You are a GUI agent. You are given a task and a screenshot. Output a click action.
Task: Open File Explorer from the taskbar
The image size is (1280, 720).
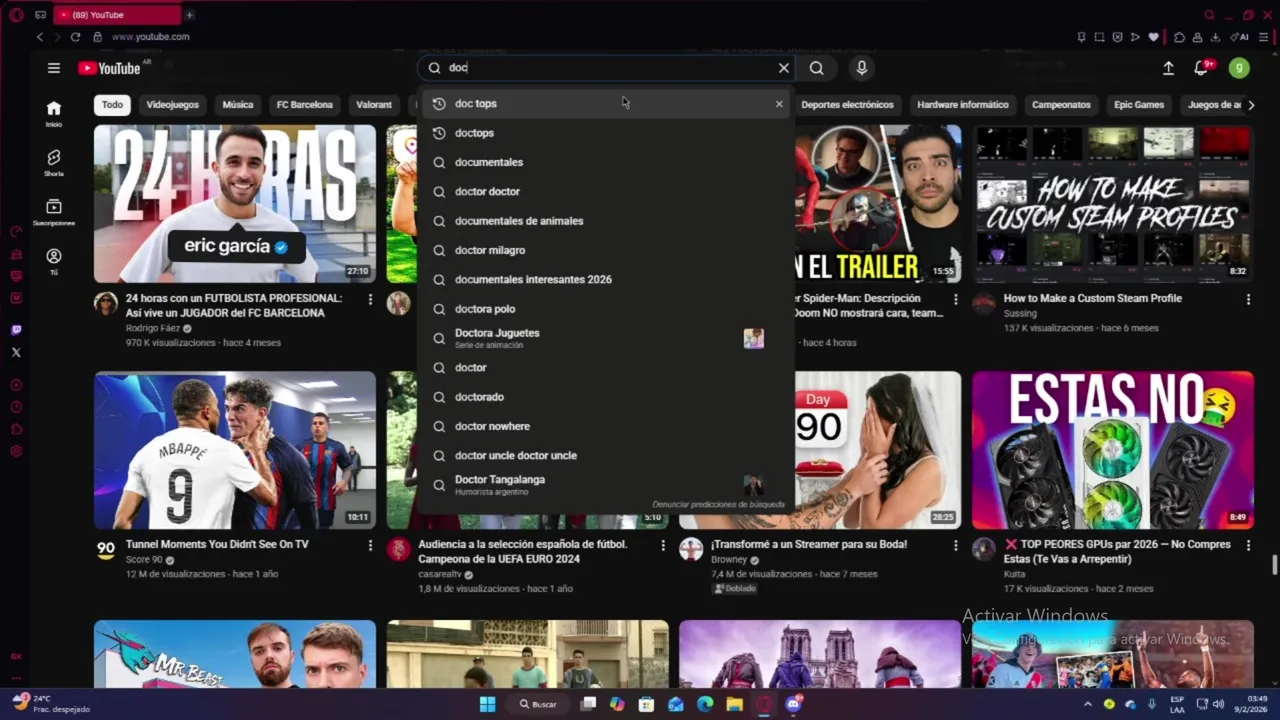pyautogui.click(x=735, y=704)
